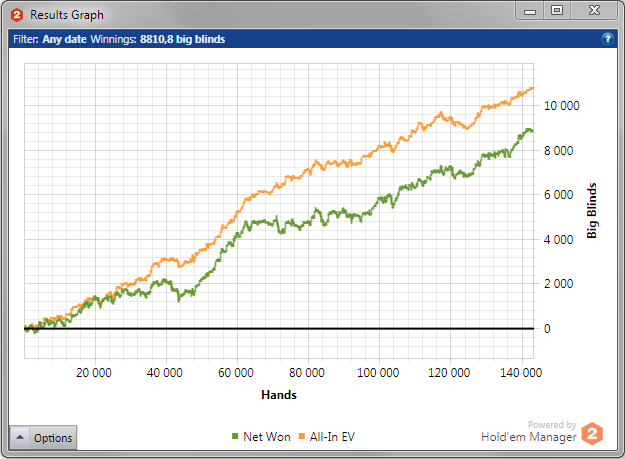Screen dimensions: 625x459
Task: Click the Filter Any date text
Action: tap(50, 39)
